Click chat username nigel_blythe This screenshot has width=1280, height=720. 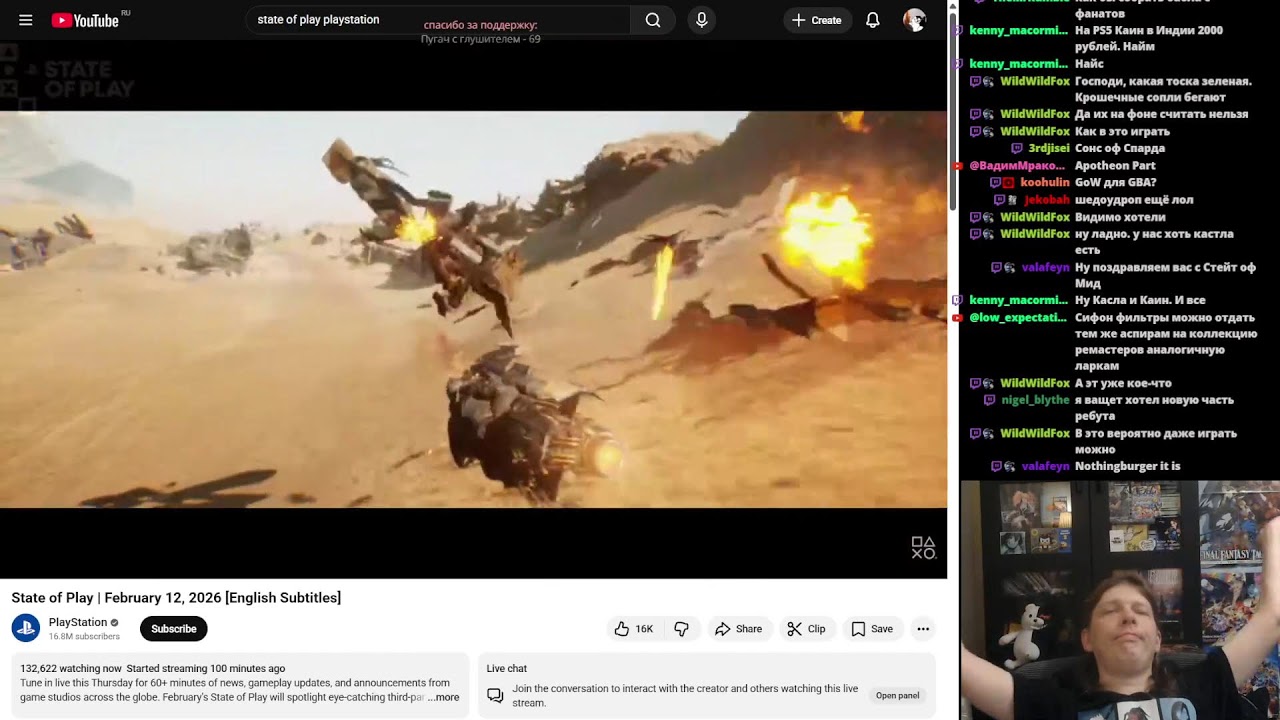[x=1035, y=400]
